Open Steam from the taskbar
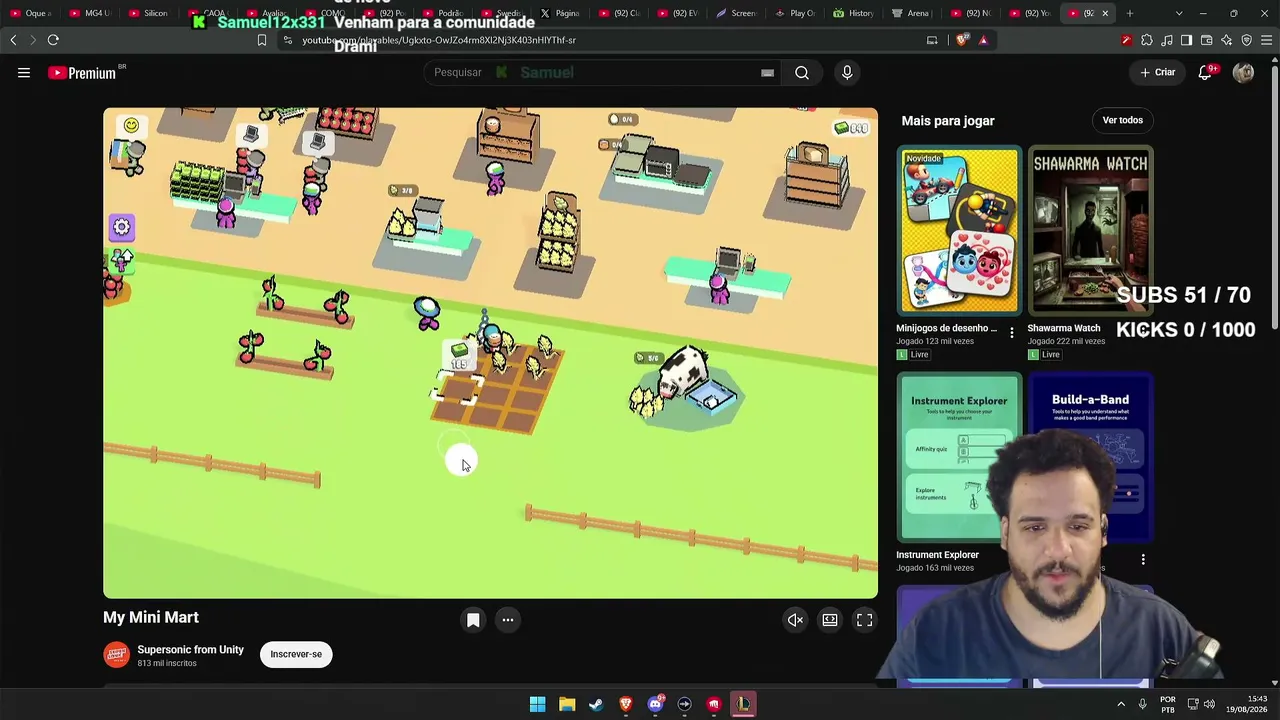Viewport: 1280px width, 720px height. [596, 704]
